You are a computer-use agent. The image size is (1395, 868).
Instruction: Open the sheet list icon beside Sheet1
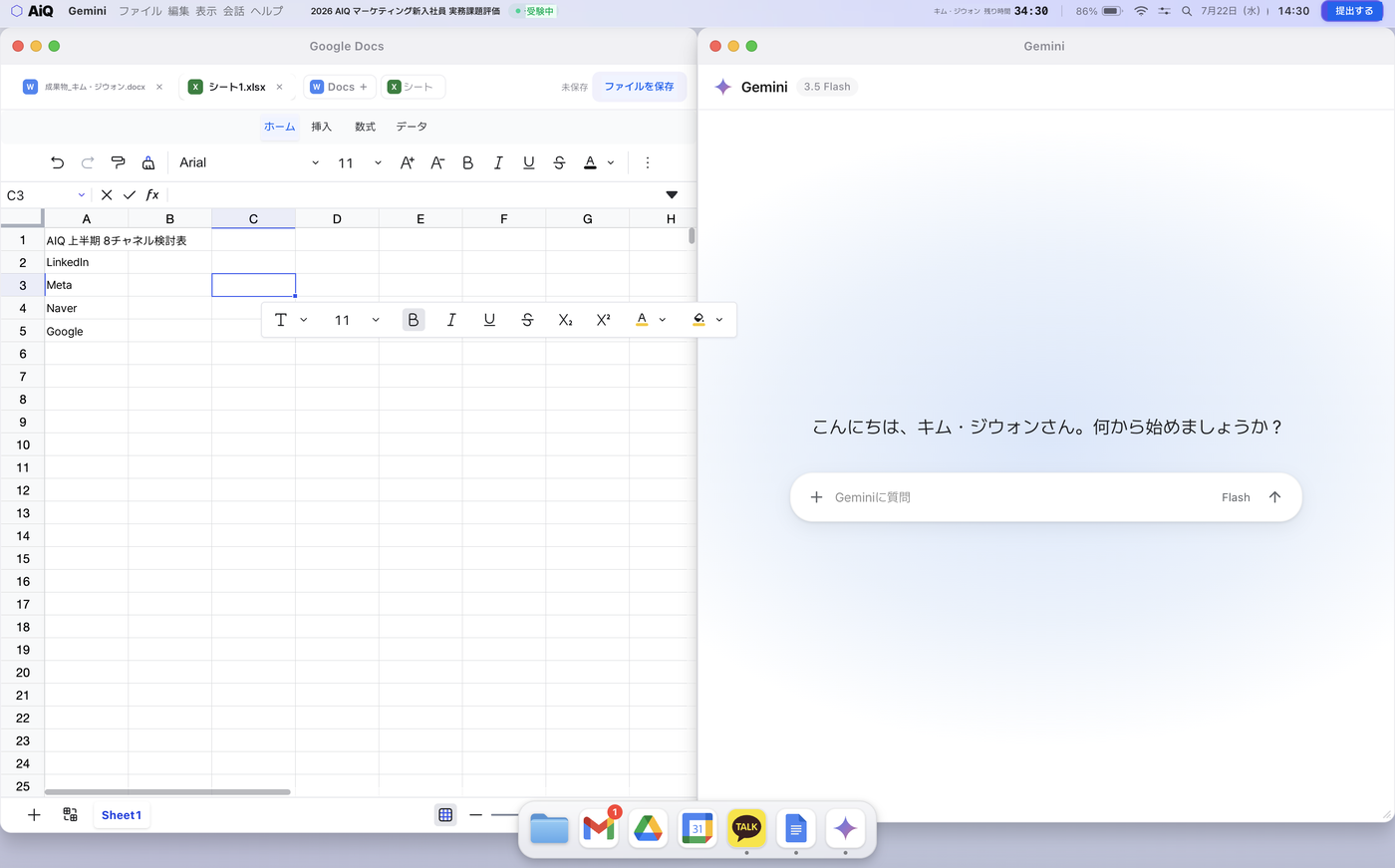tap(70, 815)
